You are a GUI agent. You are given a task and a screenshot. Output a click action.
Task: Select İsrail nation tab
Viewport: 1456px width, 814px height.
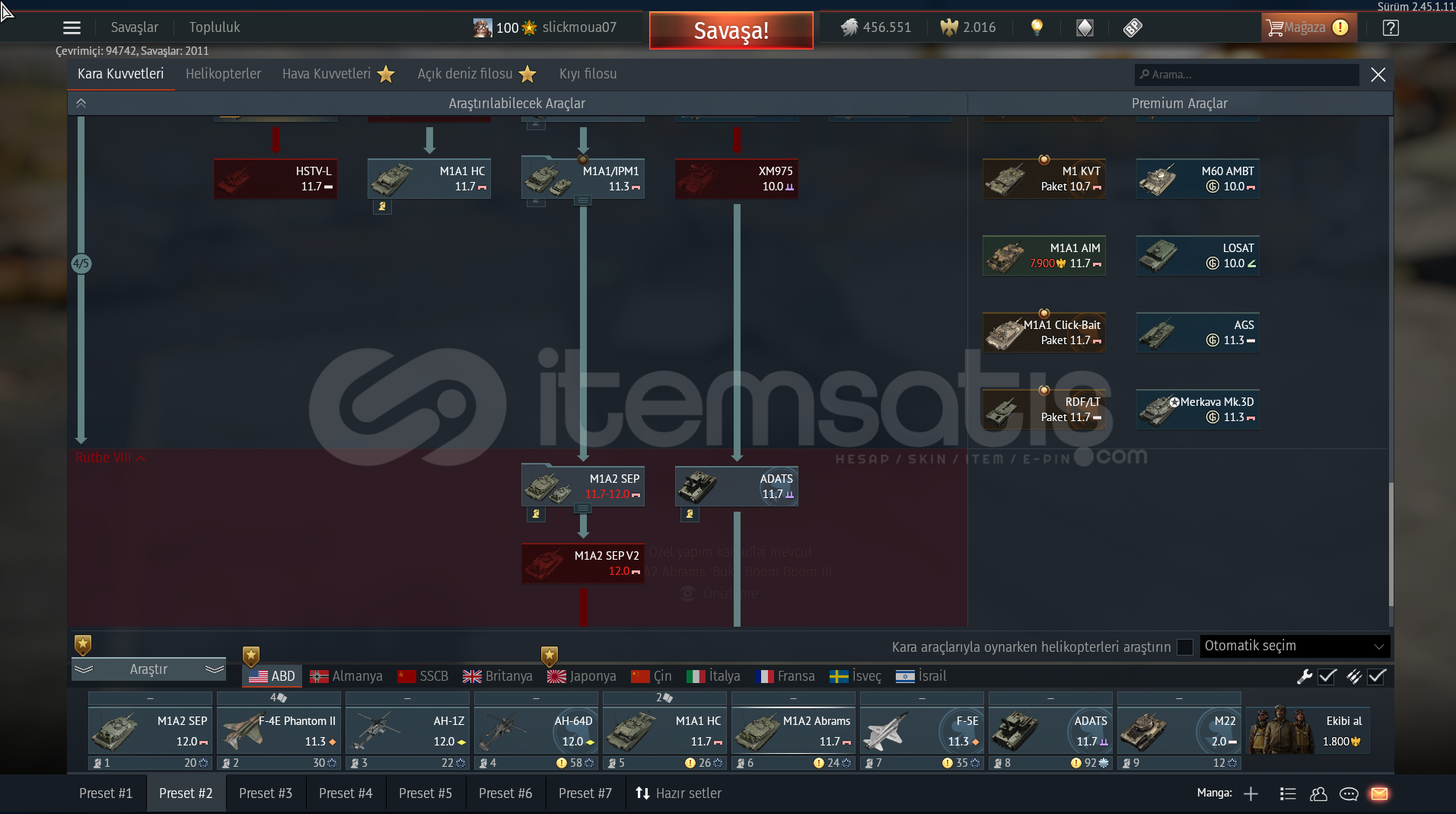[x=921, y=676]
